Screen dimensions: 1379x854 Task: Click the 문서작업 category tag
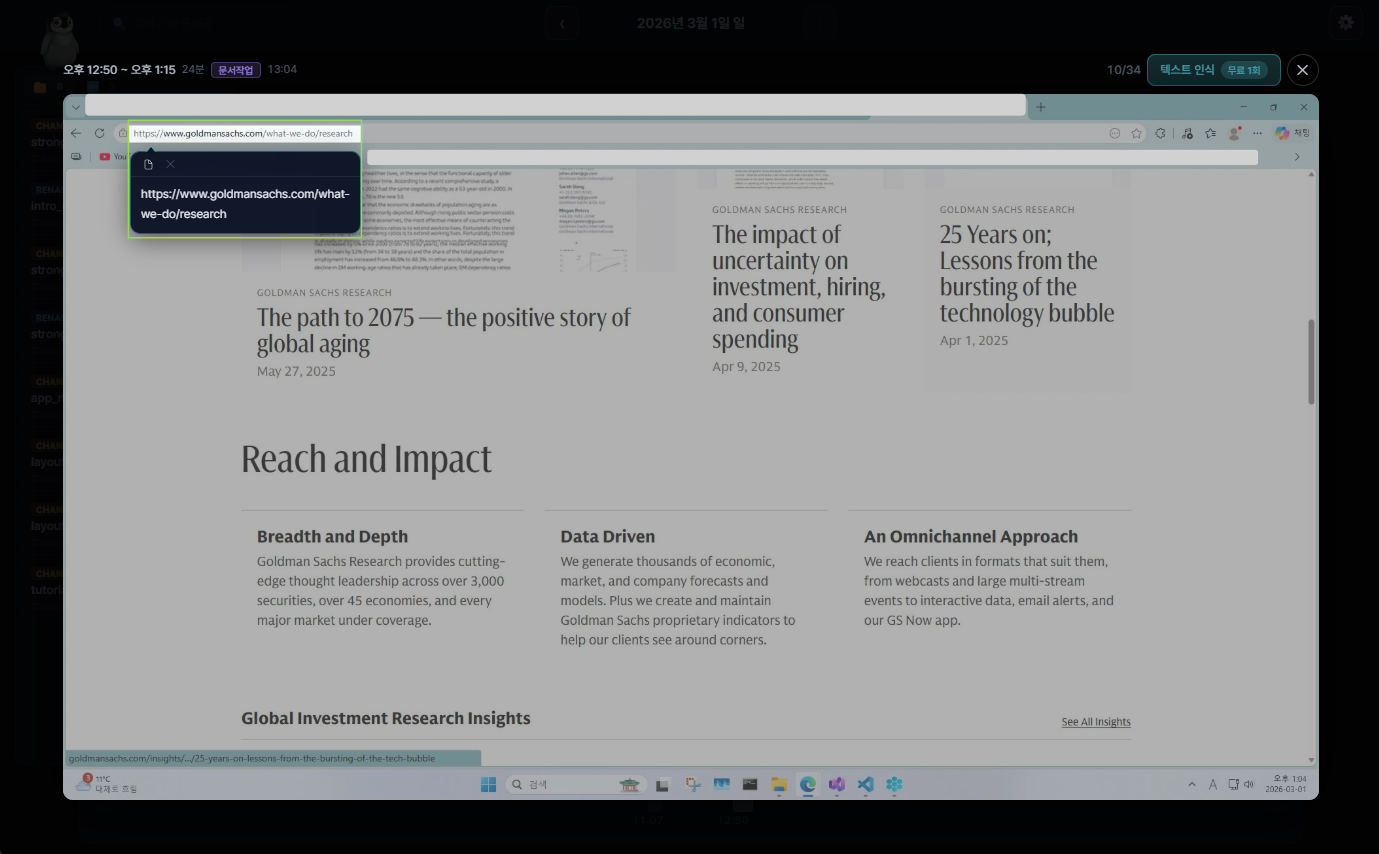pyautogui.click(x=236, y=69)
